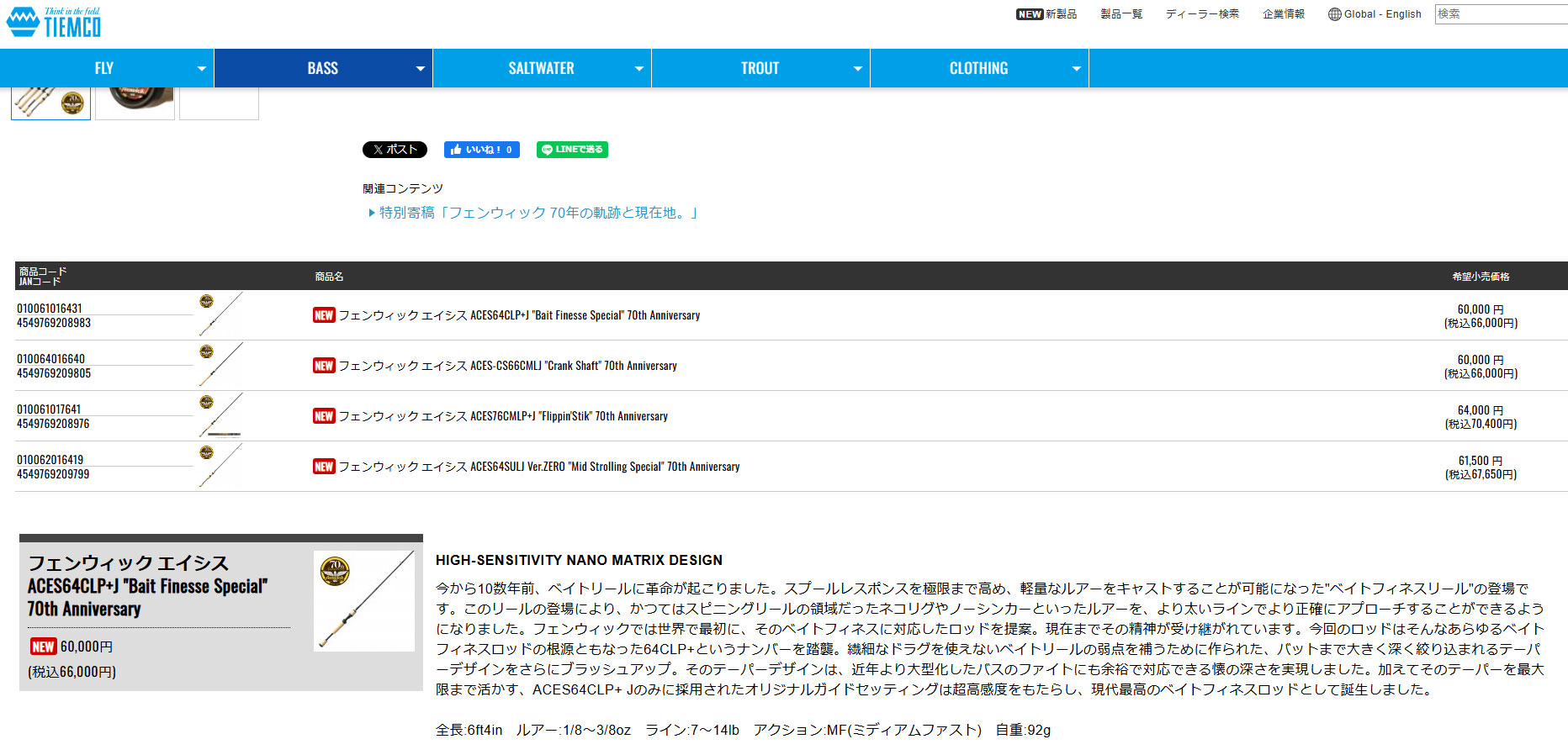Open the 企業情報 company info link
Screen dimensions: 1568x755
click(x=1284, y=14)
